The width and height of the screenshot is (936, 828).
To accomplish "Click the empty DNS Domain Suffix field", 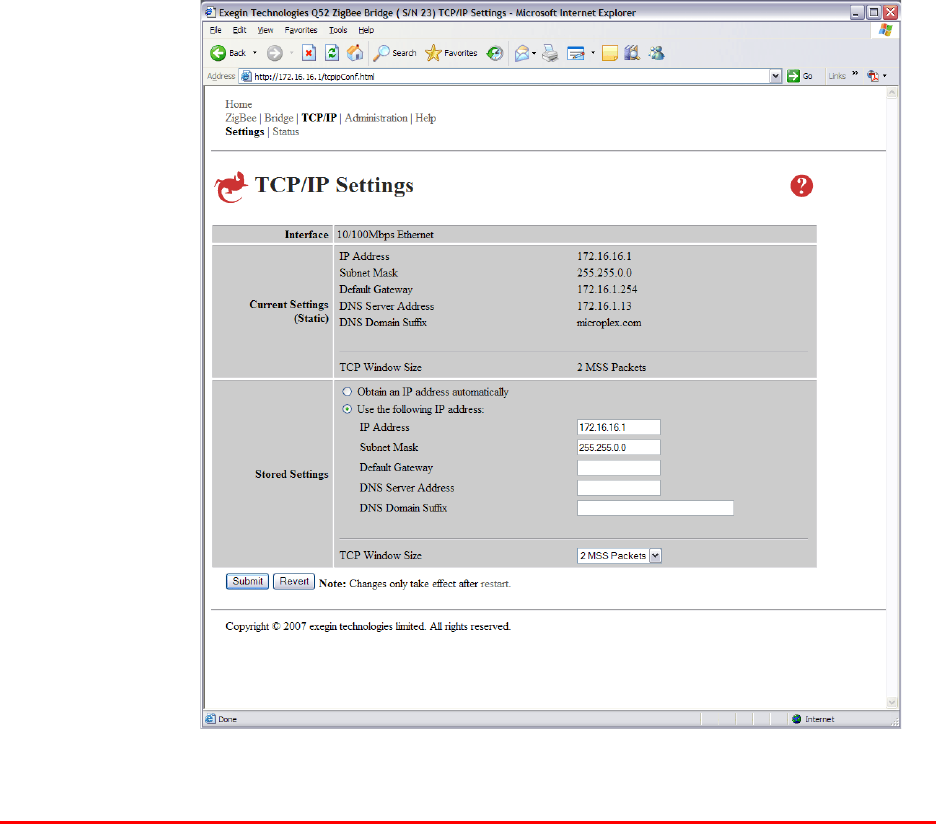I will pos(655,509).
